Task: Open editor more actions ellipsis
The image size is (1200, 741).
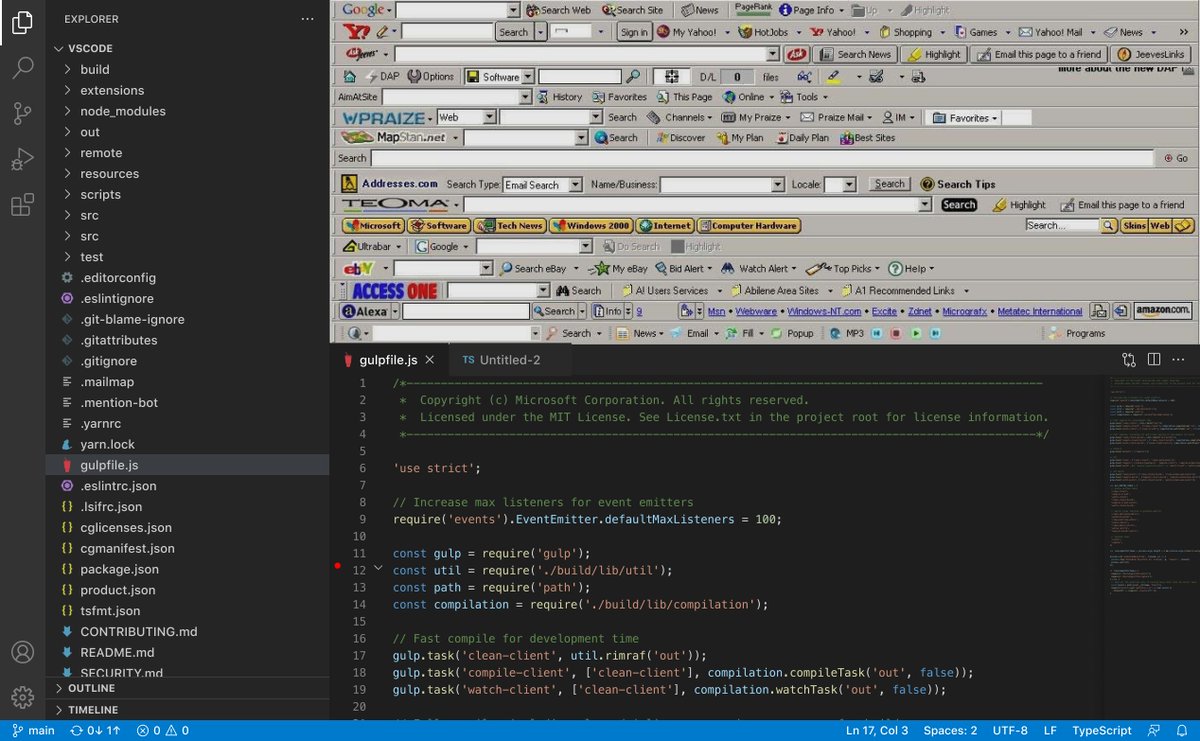Action: (1178, 360)
